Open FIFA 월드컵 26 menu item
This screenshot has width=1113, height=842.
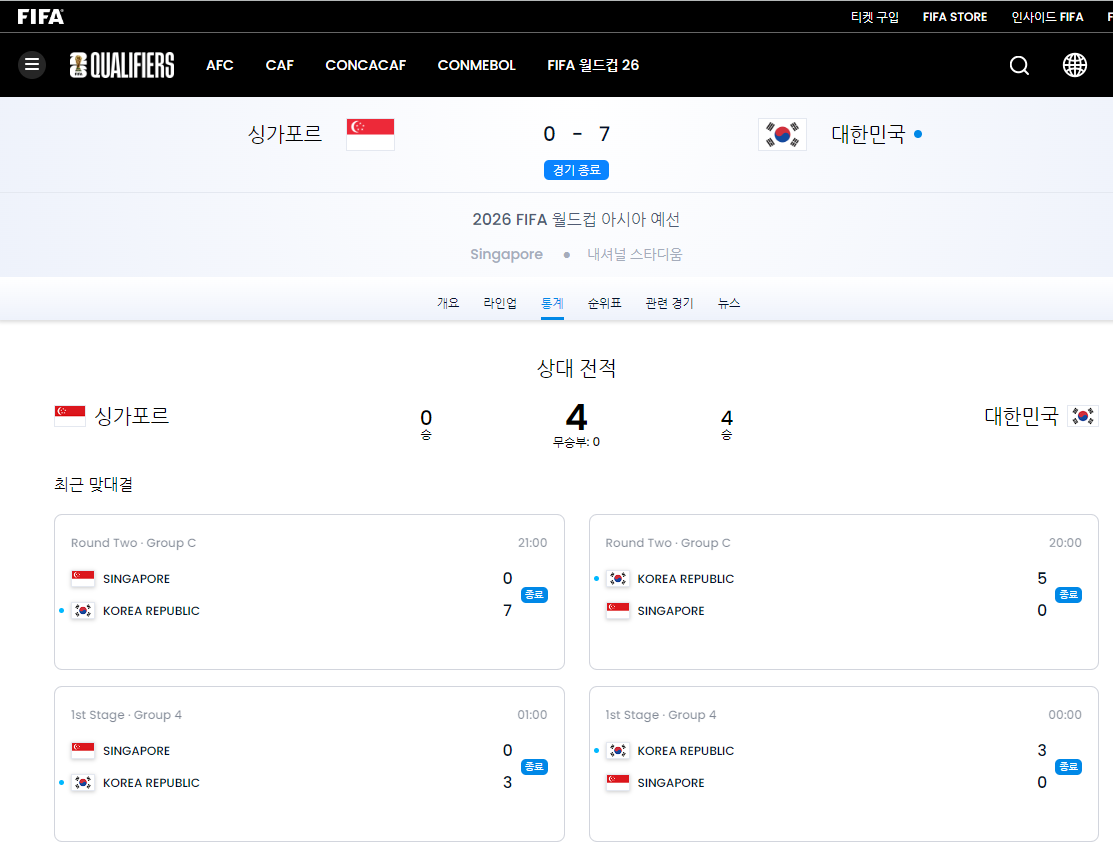pos(593,65)
